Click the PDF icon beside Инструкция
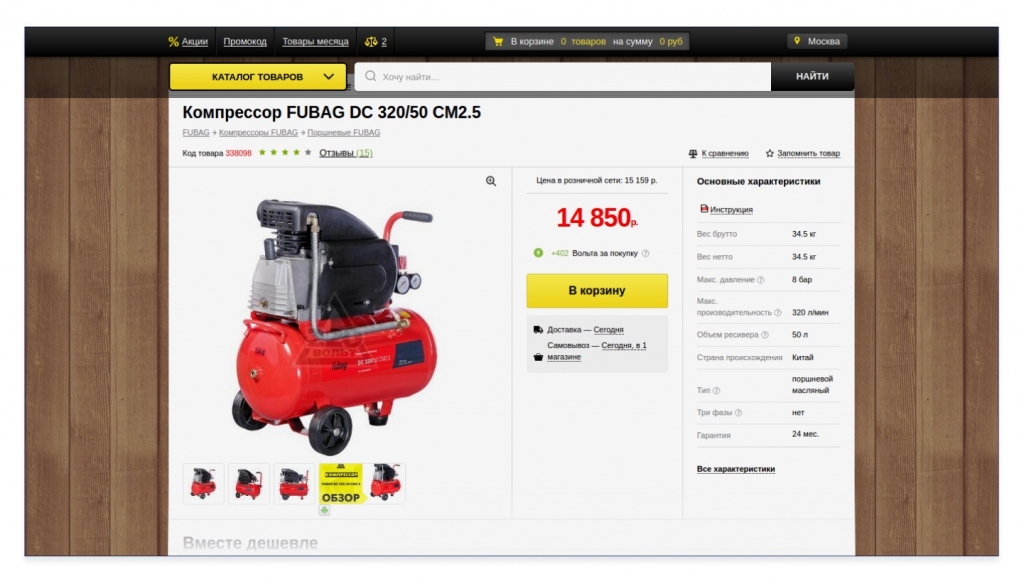This screenshot has width=1024, height=584. (x=704, y=209)
